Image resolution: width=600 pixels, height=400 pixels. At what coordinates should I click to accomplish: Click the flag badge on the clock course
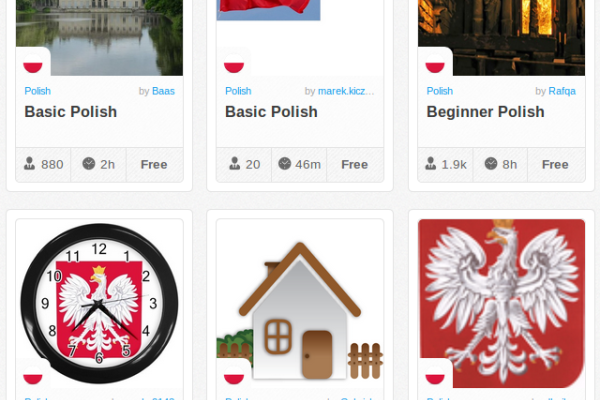coord(33,375)
